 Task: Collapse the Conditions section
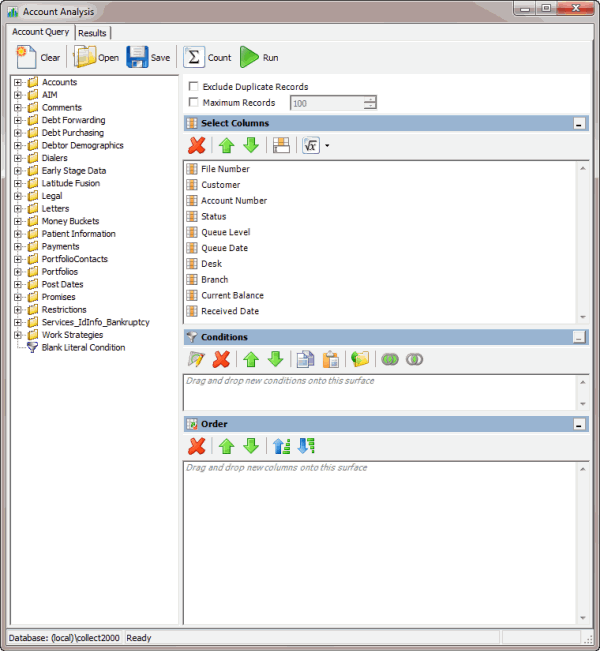[x=579, y=337]
